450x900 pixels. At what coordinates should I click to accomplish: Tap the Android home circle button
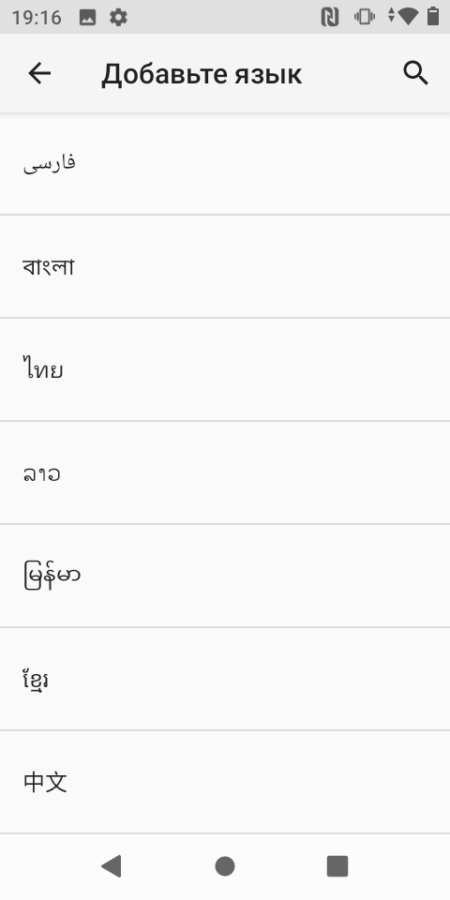[x=225, y=866]
